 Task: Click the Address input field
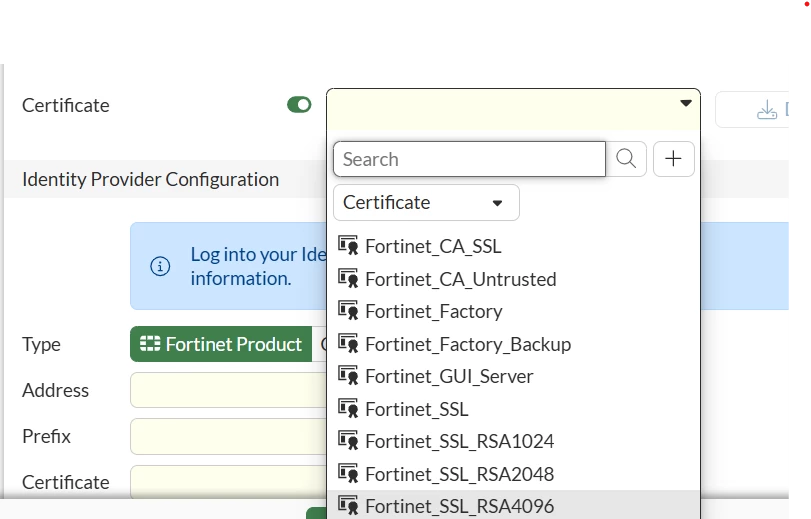point(228,390)
